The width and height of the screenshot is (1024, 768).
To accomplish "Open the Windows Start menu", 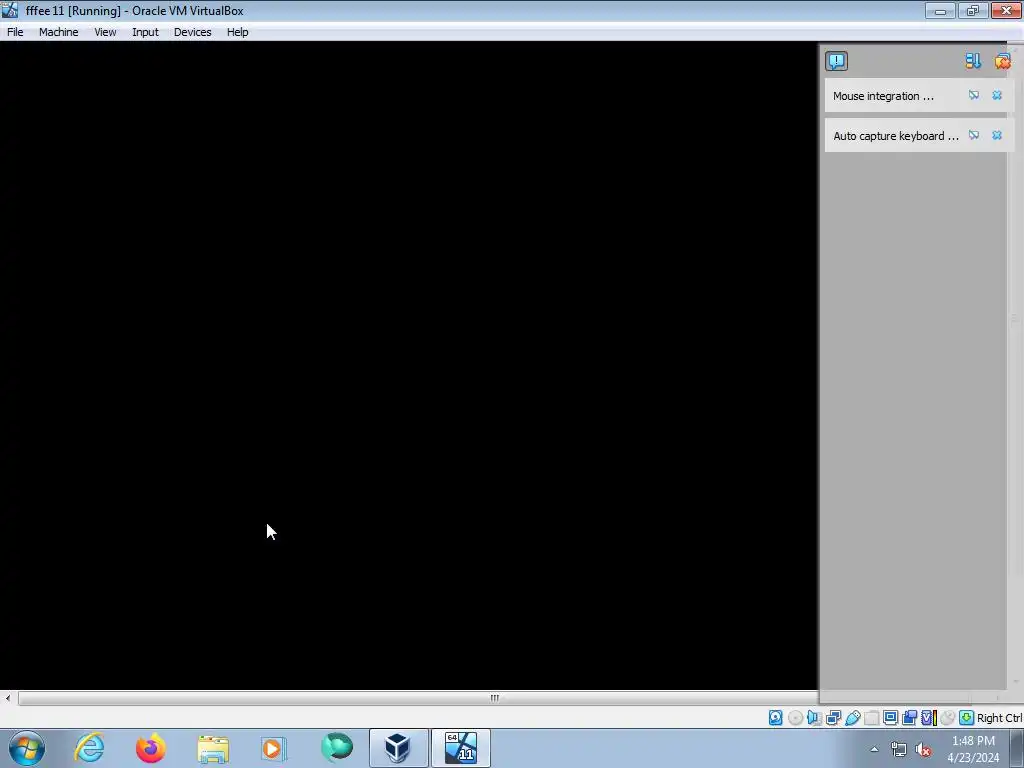I will (x=27, y=748).
